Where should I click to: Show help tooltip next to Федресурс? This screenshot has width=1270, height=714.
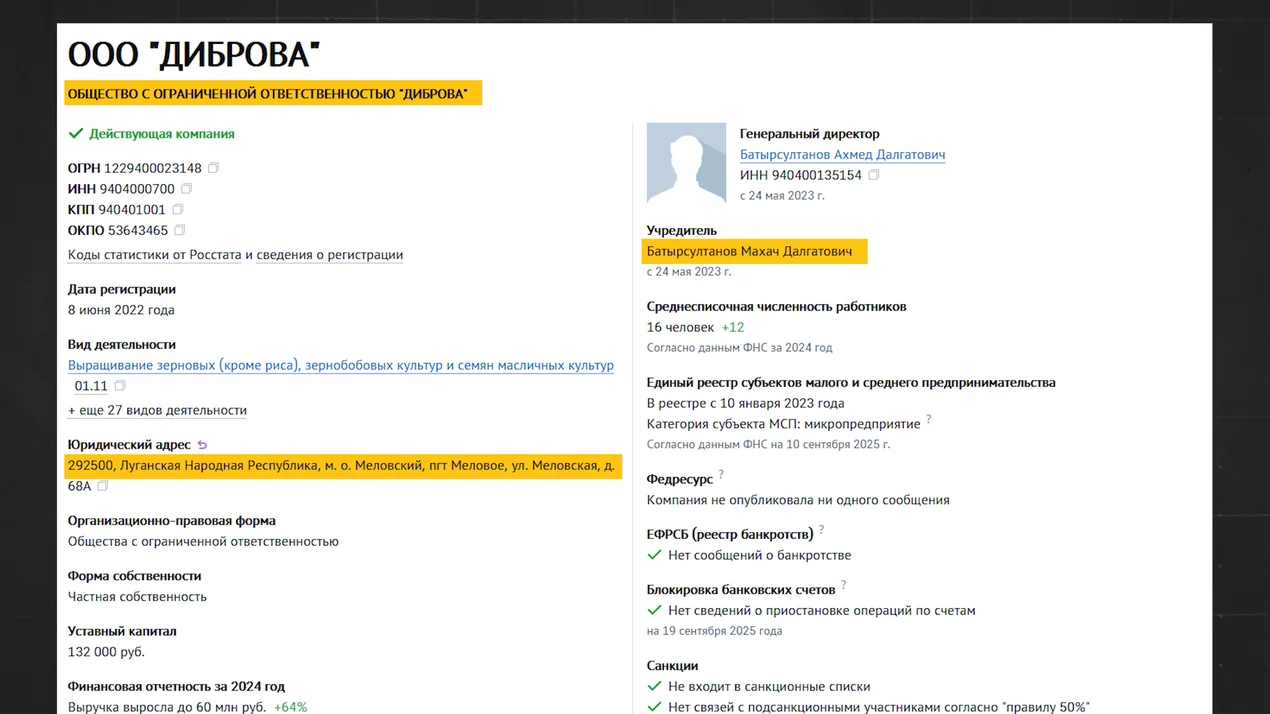(721, 475)
